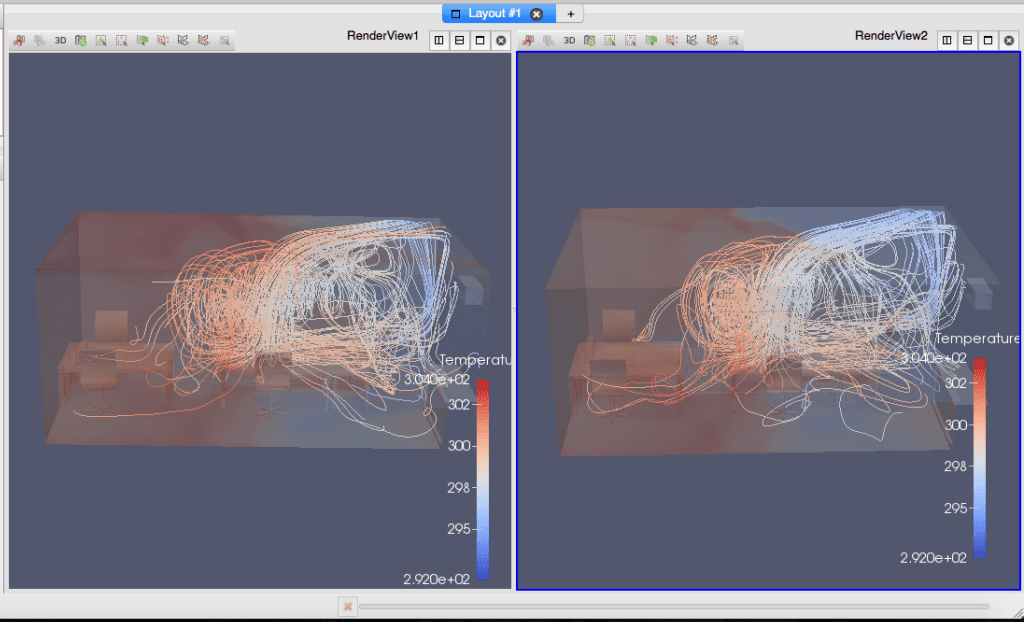Maximize the RenderView1 view

[480, 39]
